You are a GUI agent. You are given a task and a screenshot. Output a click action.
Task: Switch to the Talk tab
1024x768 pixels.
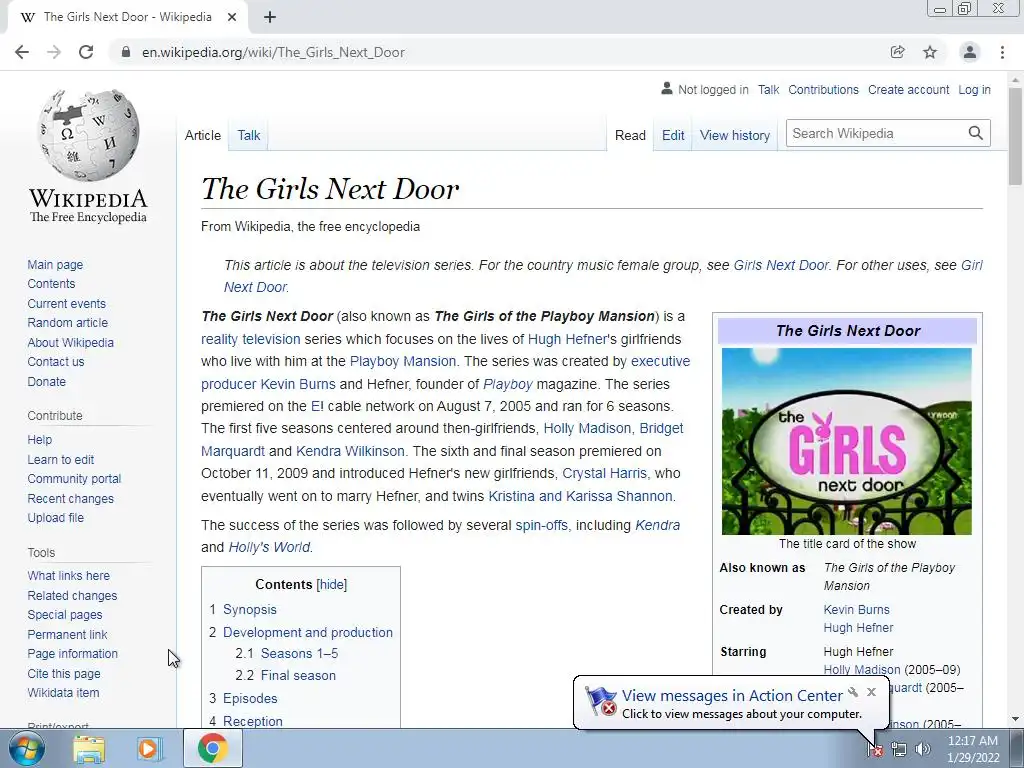(249, 135)
